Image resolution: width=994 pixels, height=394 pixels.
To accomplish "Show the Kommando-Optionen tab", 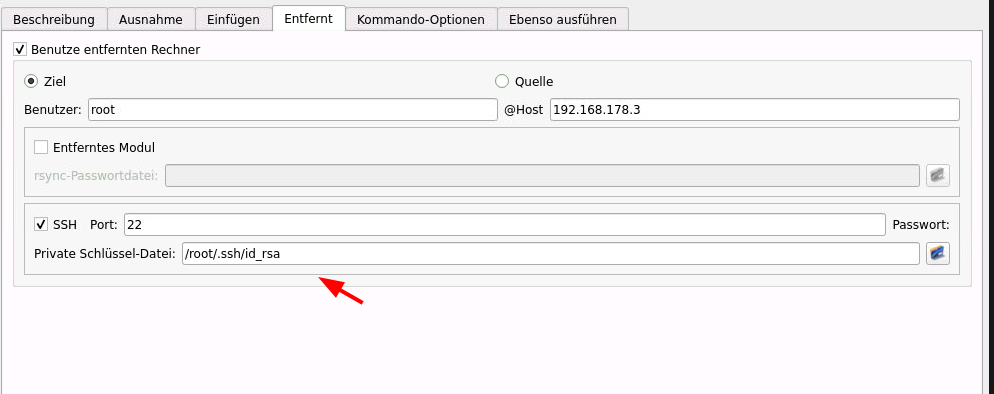I will pyautogui.click(x=421, y=20).
